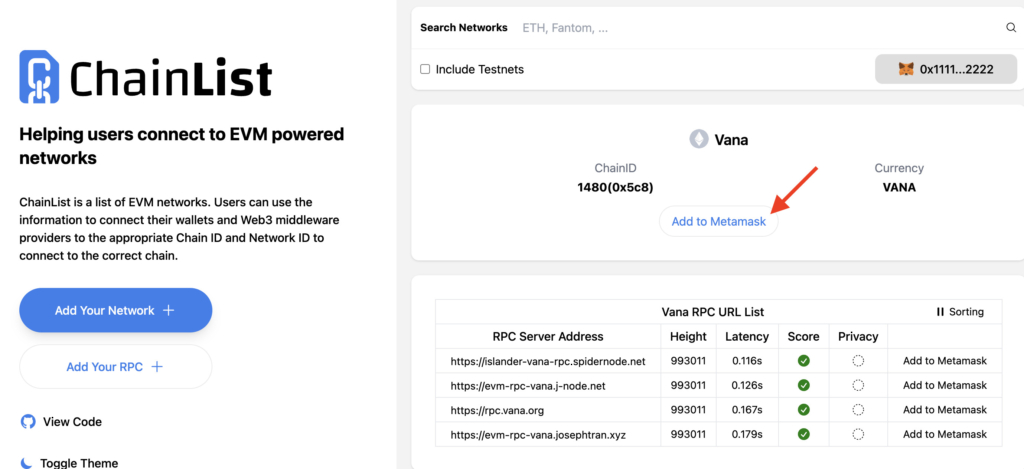Click the GitHub icon beside View Code
The width and height of the screenshot is (1024, 469).
(27, 421)
